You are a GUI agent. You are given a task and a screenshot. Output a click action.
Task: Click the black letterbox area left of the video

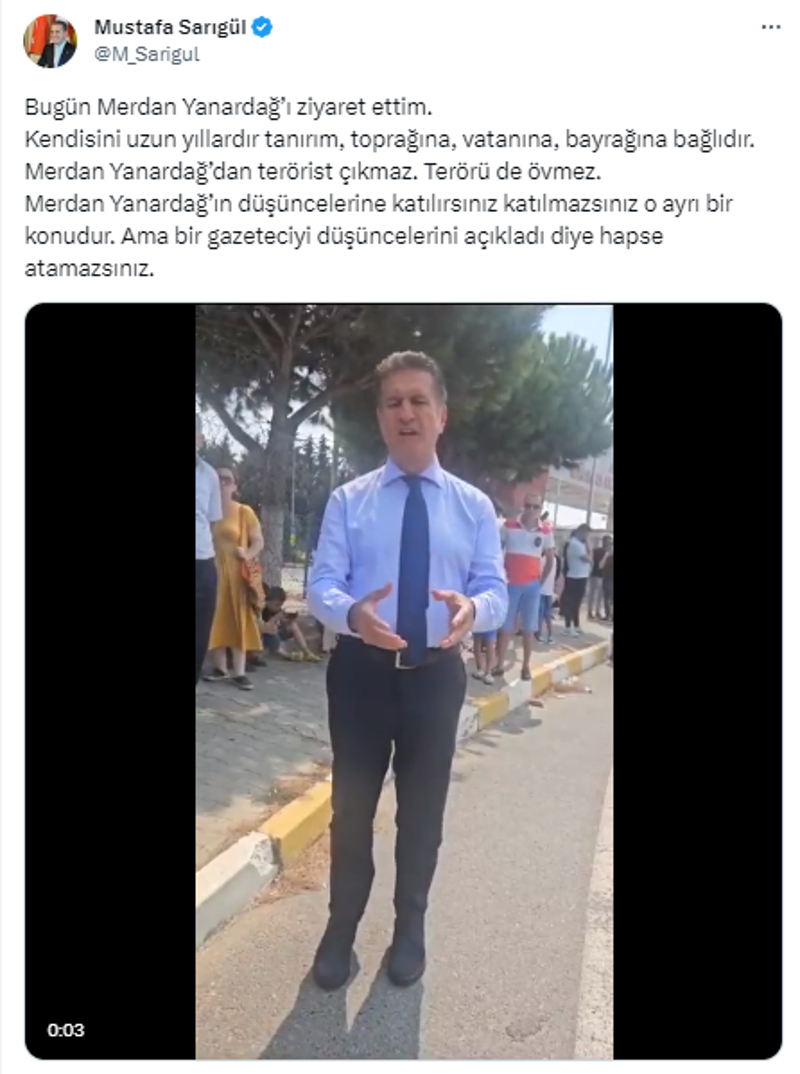click(110, 682)
